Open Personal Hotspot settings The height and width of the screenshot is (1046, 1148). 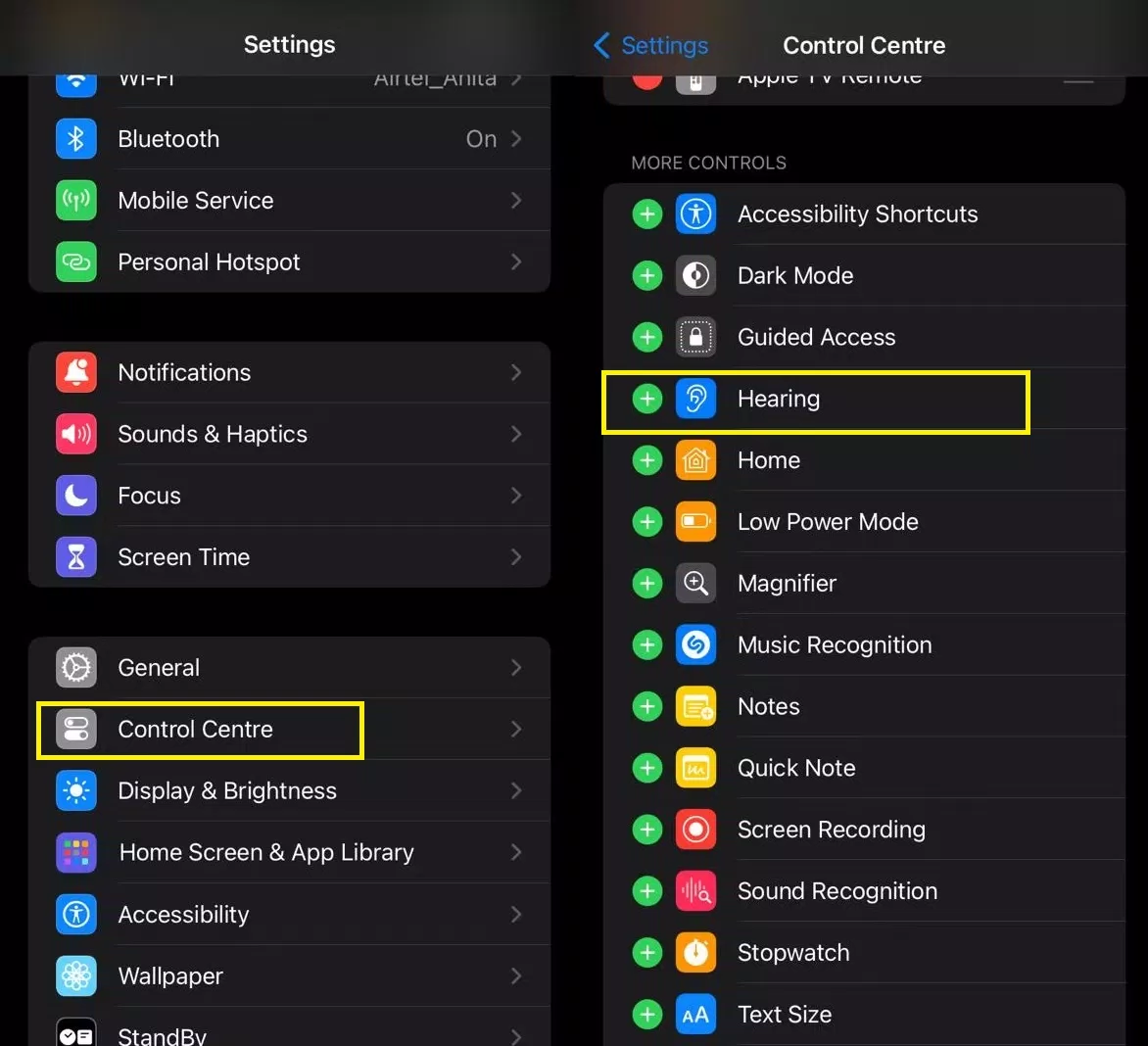[x=209, y=261]
